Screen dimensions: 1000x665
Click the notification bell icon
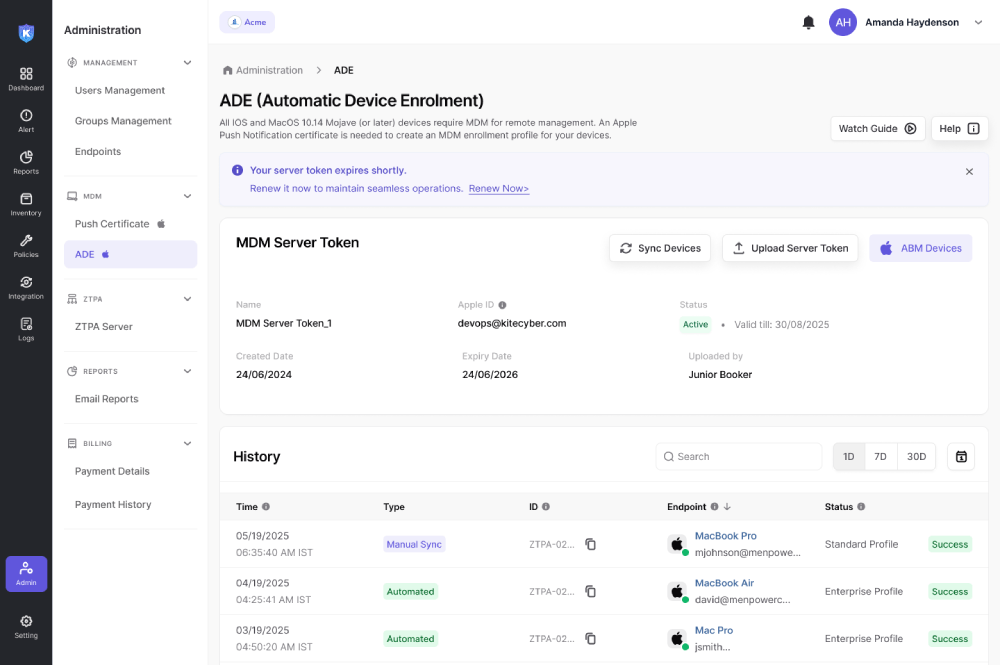[x=808, y=22]
